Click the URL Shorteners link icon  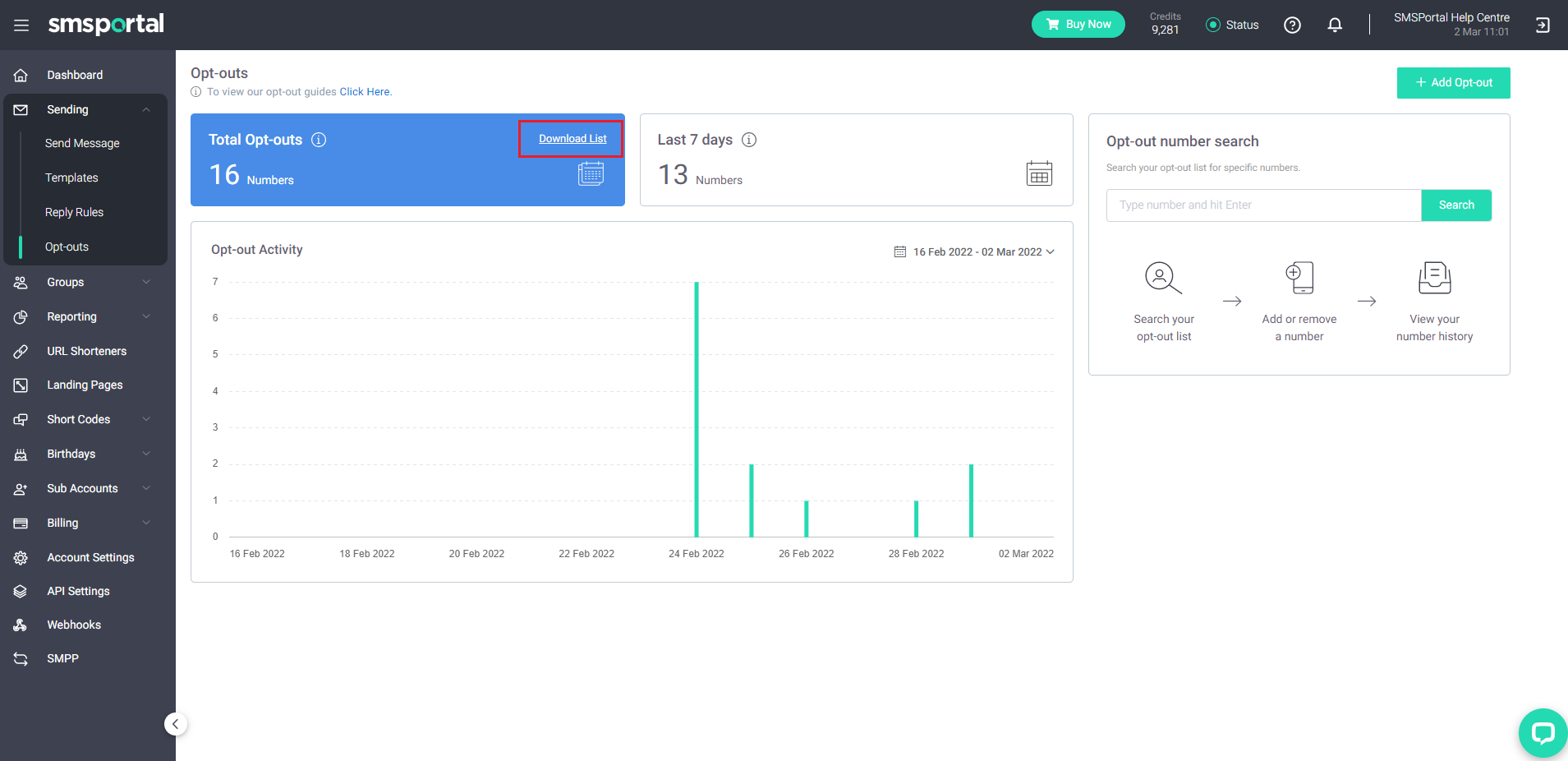pyautogui.click(x=21, y=351)
